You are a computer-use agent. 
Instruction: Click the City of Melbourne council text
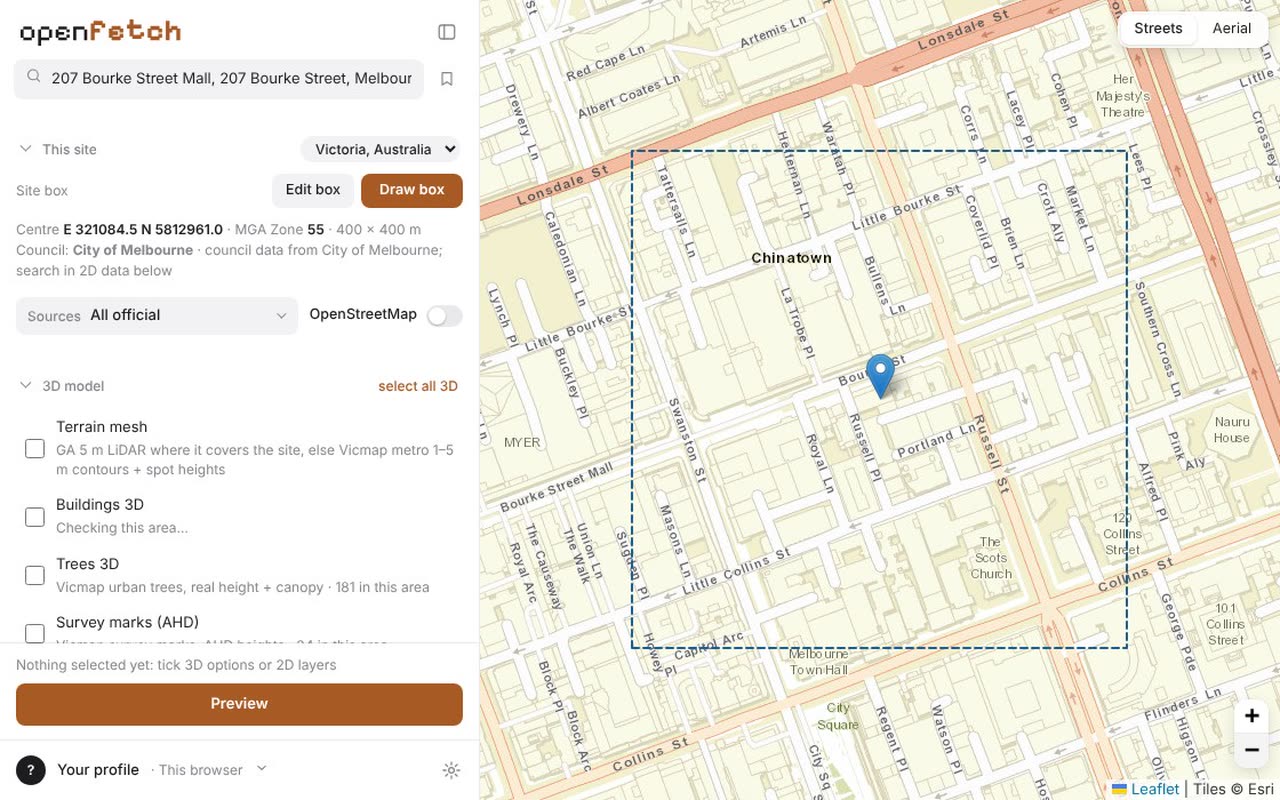click(x=133, y=250)
